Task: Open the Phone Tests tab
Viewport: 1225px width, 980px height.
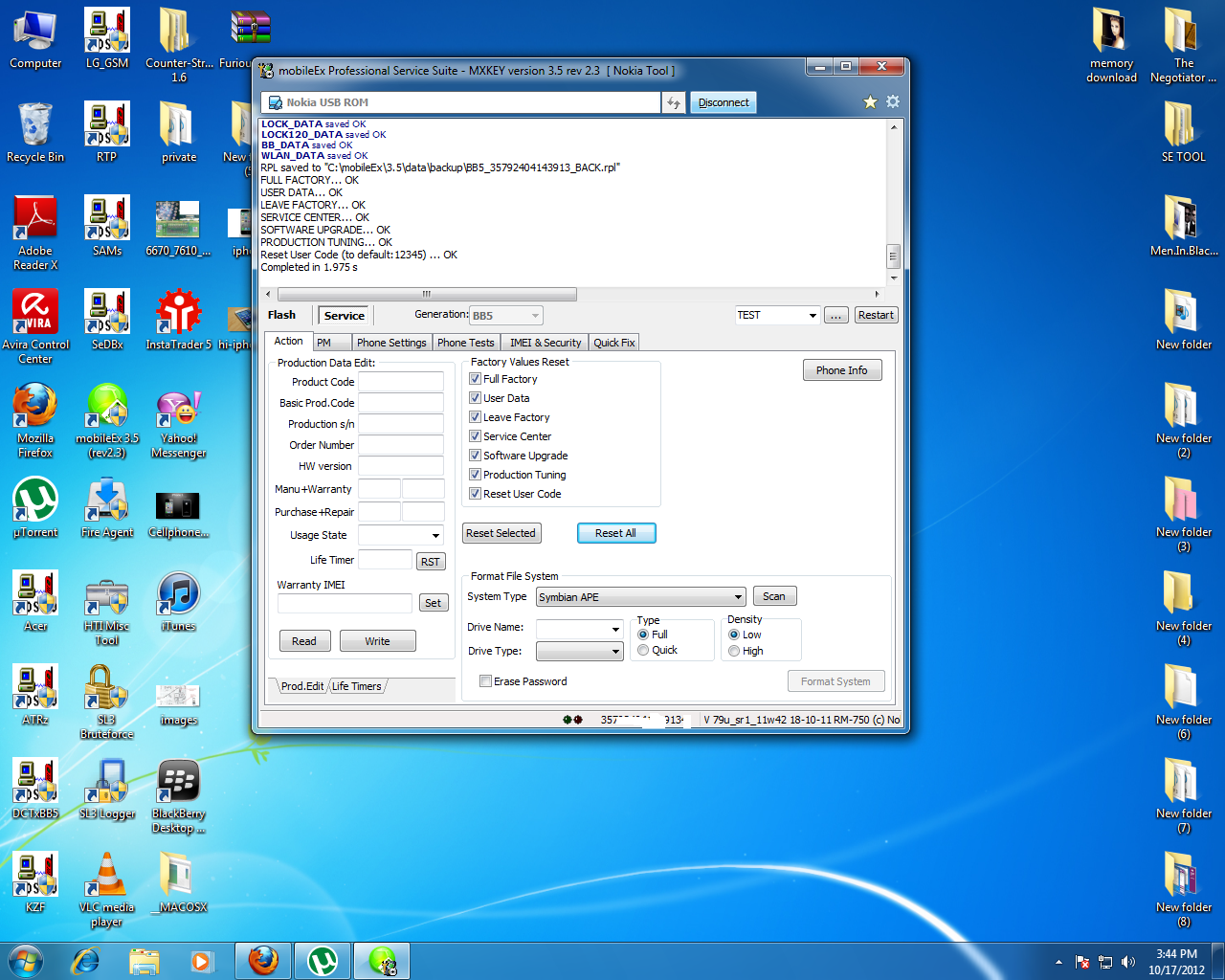Action: pos(466,343)
